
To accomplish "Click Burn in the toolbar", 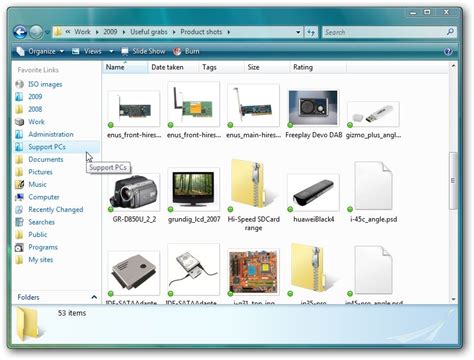I will [187, 51].
